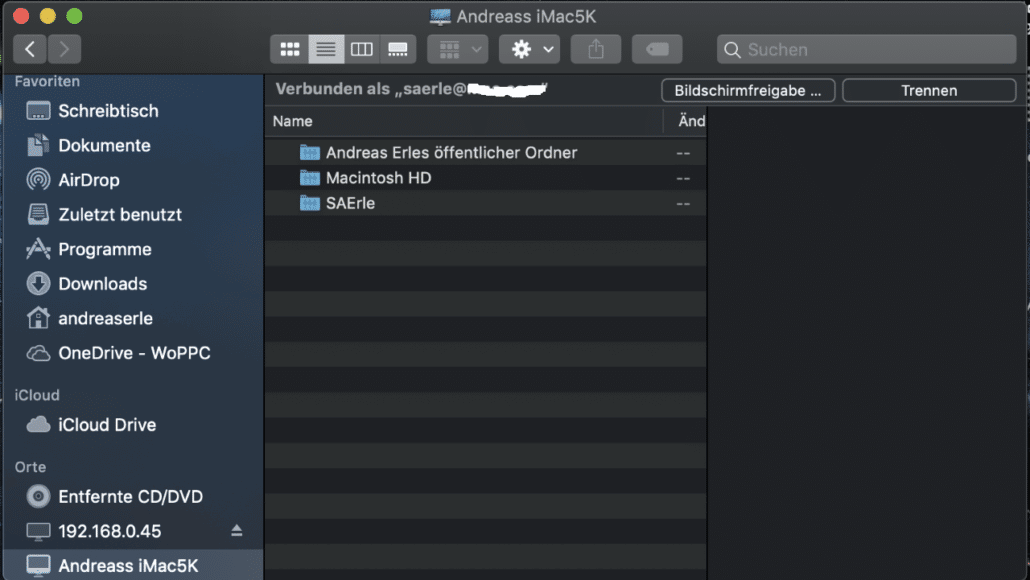Click the Bildschirmfreigabe button
The width and height of the screenshot is (1030, 580).
[748, 90]
